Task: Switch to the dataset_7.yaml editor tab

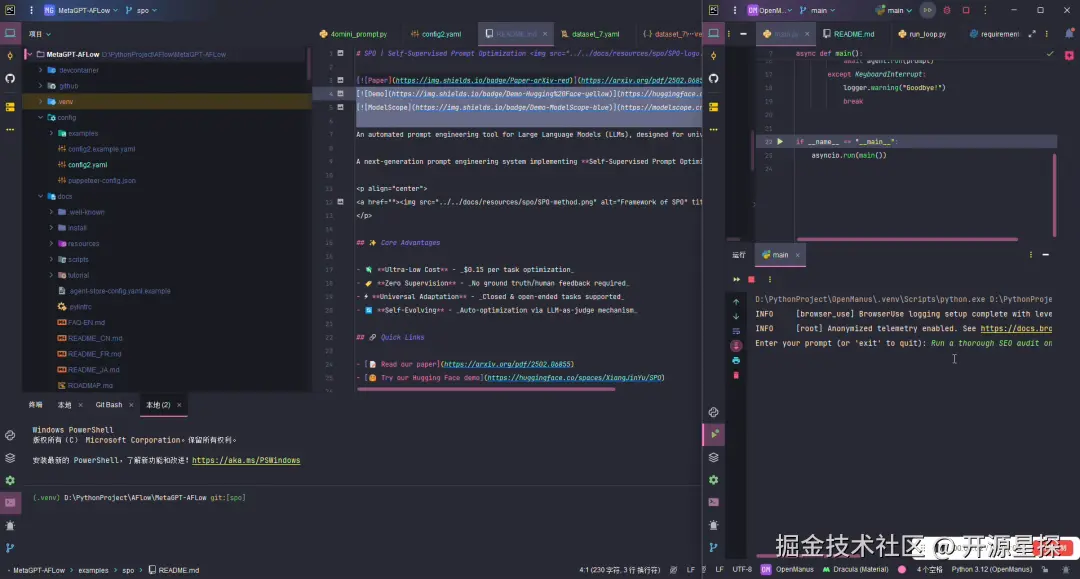Action: 590,34
